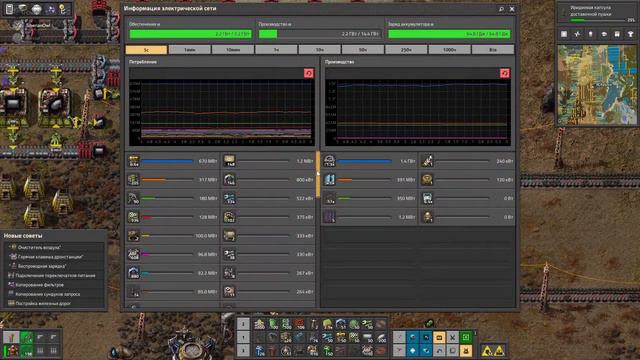Open tip Беспроводная зарядка

pyautogui.click(x=53, y=266)
